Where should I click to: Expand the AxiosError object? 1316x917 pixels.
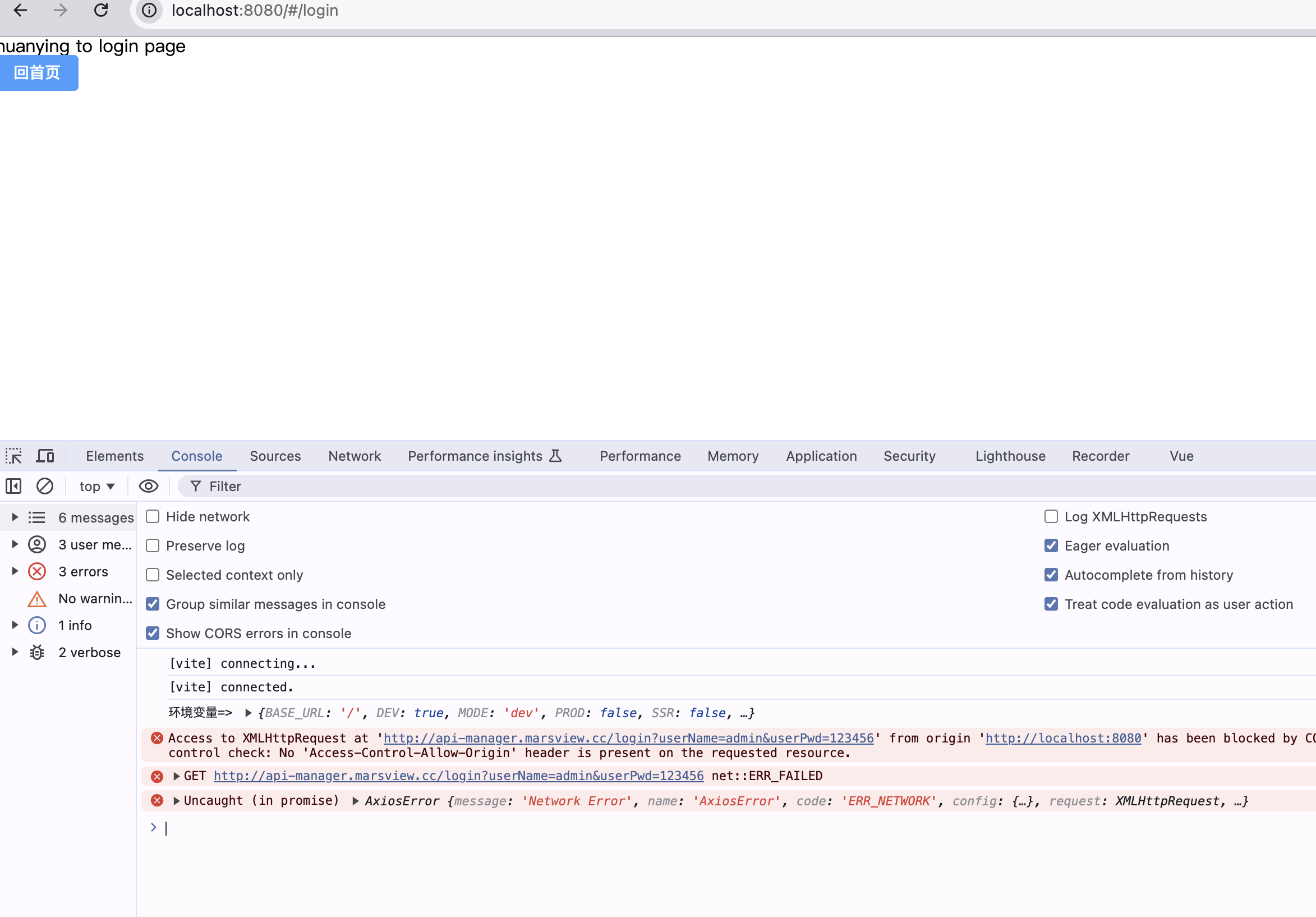click(x=356, y=802)
